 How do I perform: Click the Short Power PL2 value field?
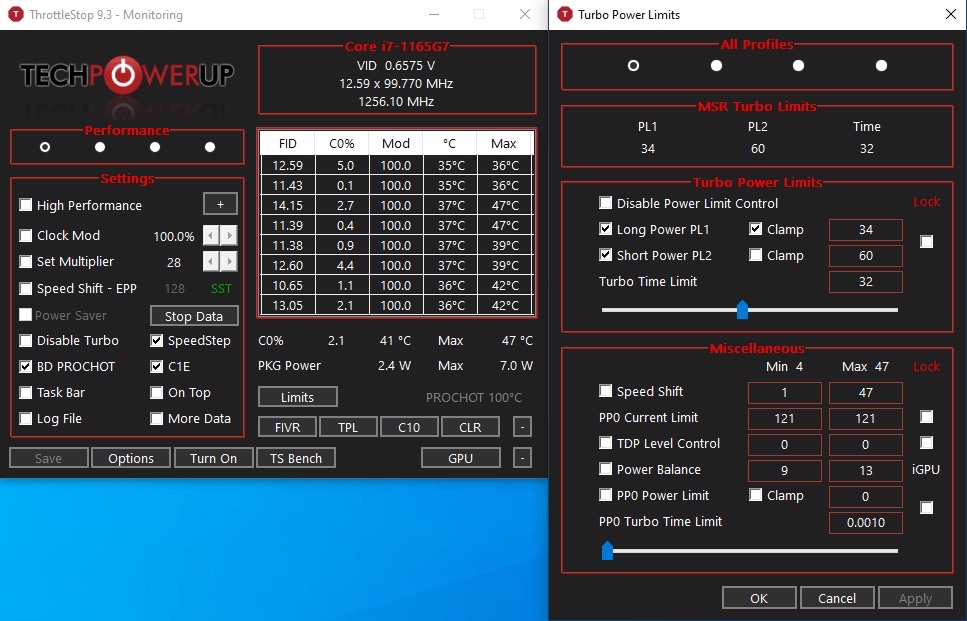pyautogui.click(x=865, y=255)
